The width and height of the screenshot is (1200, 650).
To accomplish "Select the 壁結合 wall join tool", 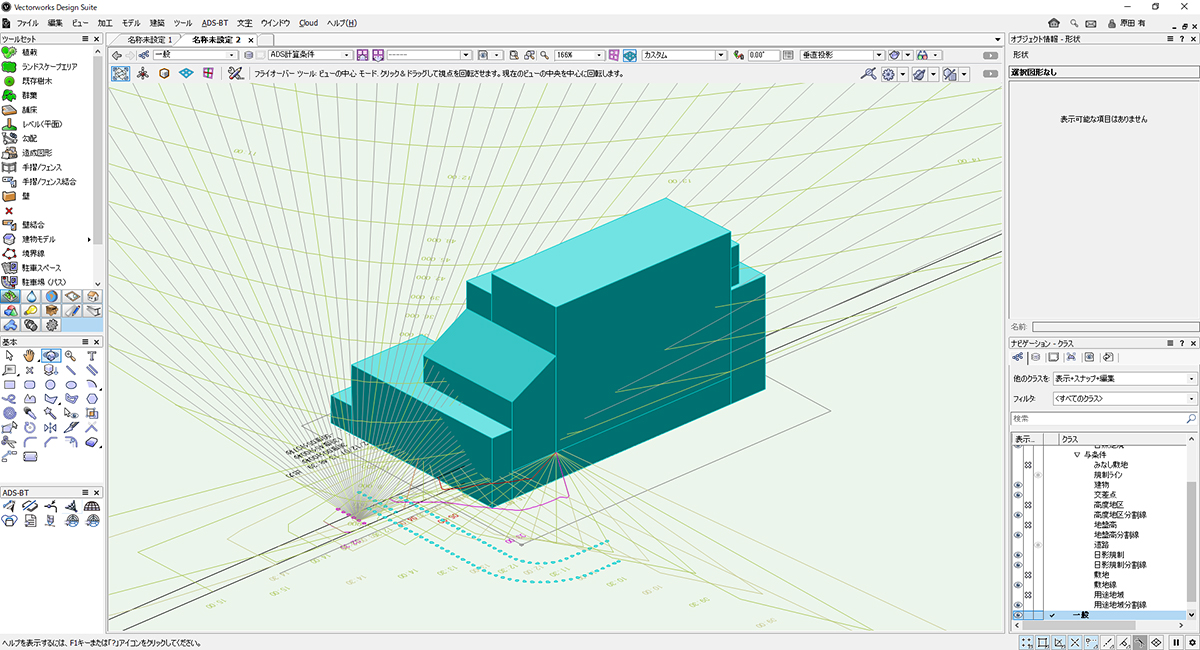I will click(x=32, y=225).
